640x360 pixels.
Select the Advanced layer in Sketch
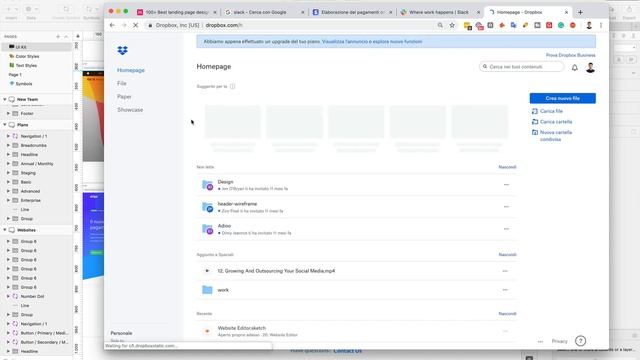point(30,191)
